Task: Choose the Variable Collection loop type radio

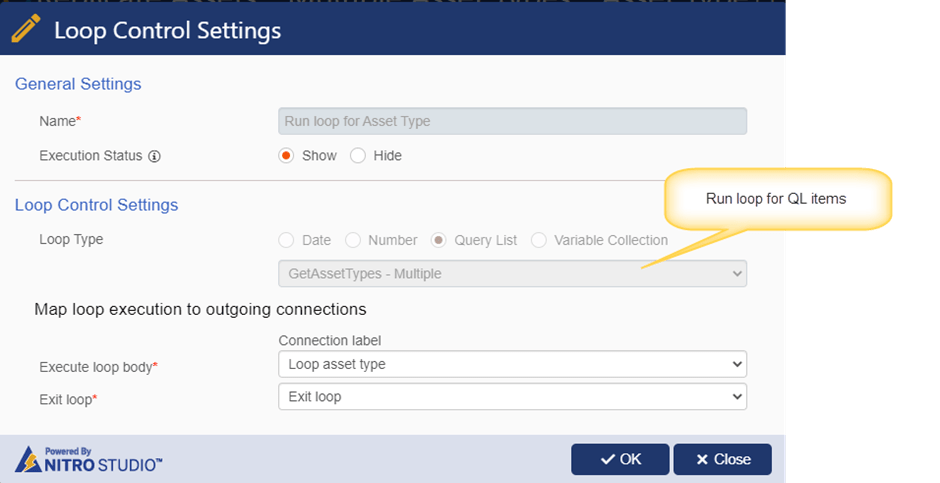Action: point(538,240)
